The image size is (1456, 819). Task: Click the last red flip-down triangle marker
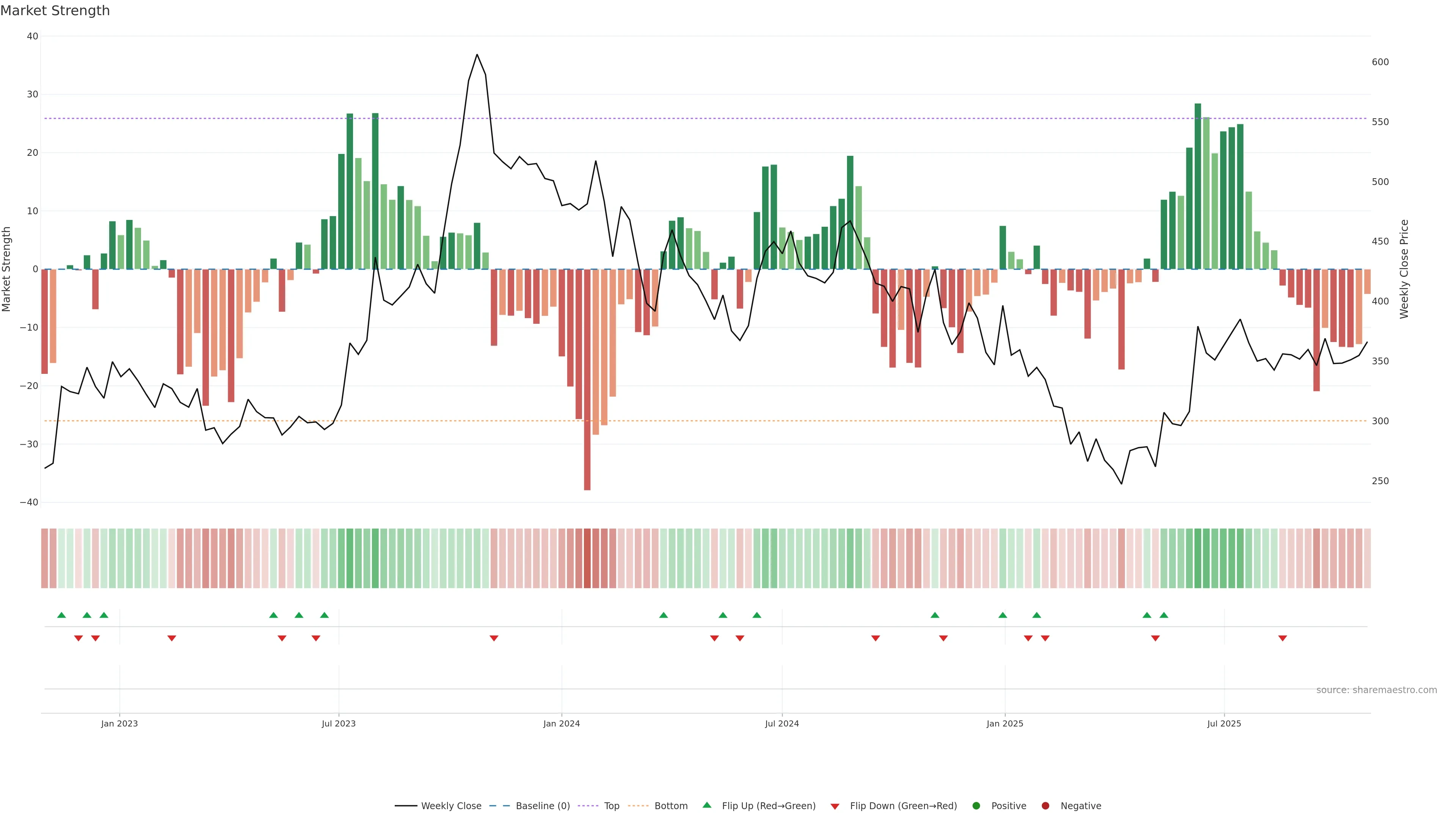coord(1282,638)
